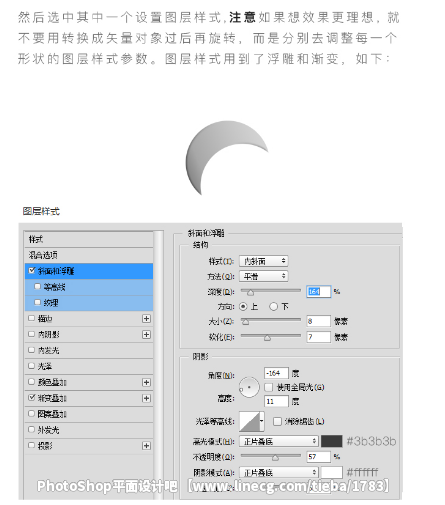Click the 光泽等高线 contour thumbnail
Viewport: 445px width, 505px height.
(250, 421)
